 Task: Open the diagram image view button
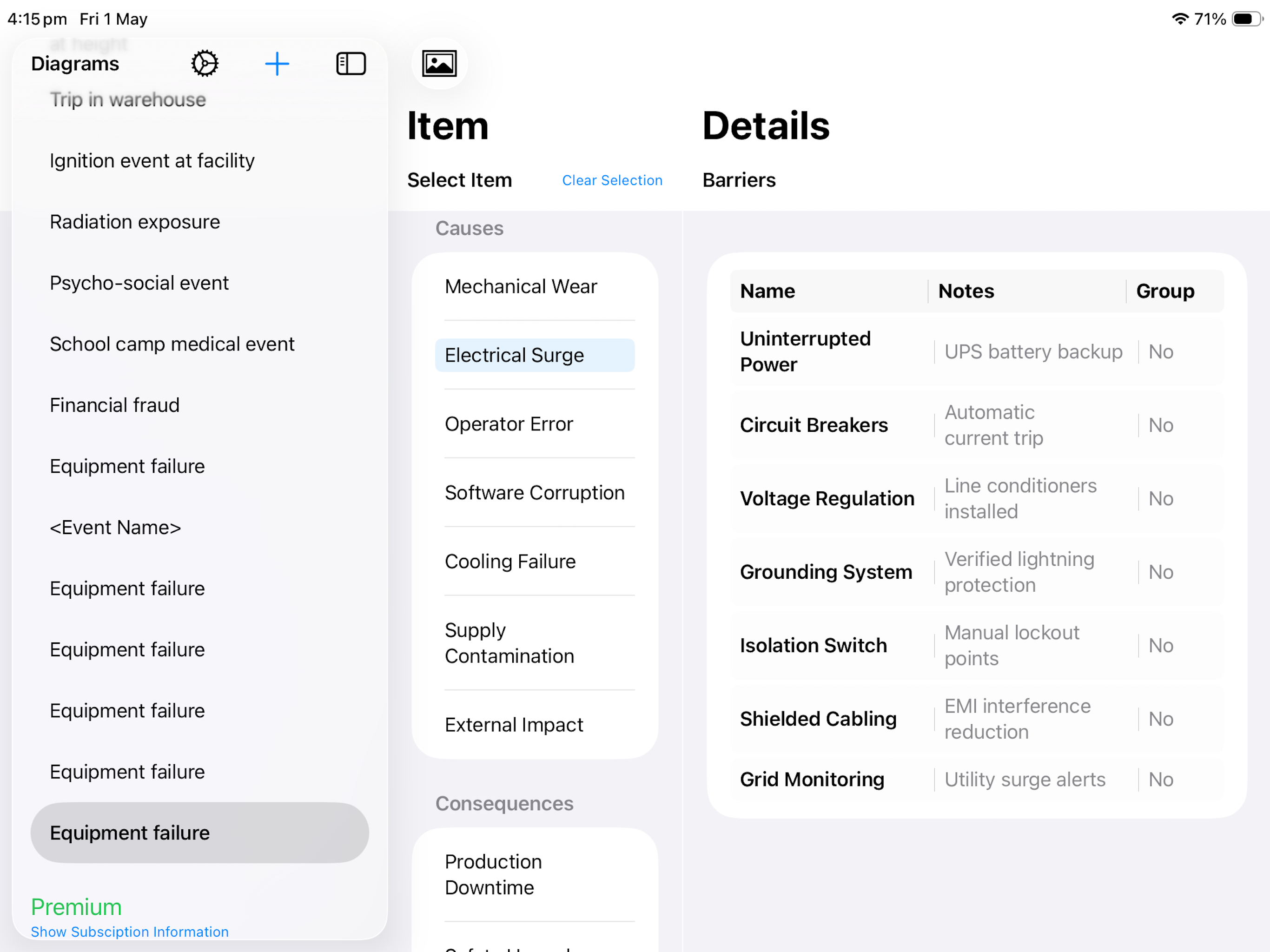click(x=439, y=63)
